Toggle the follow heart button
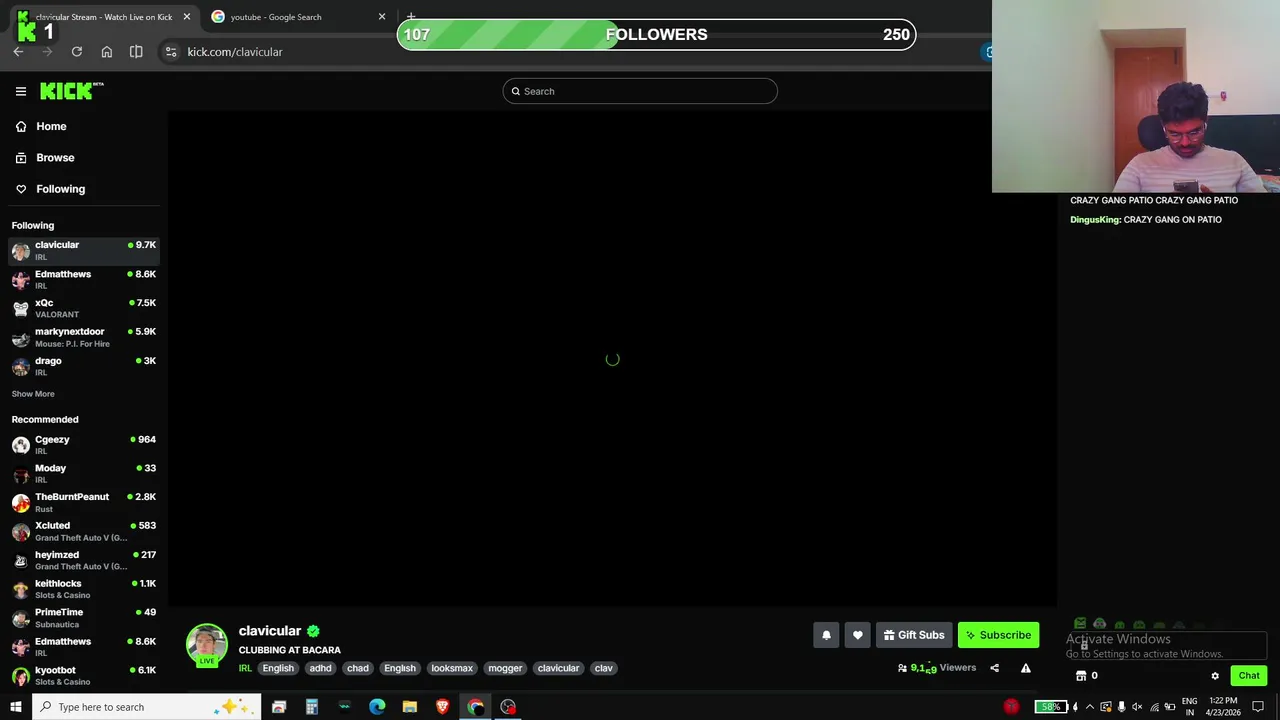Screen dimensions: 1280x720 [x=857, y=635]
